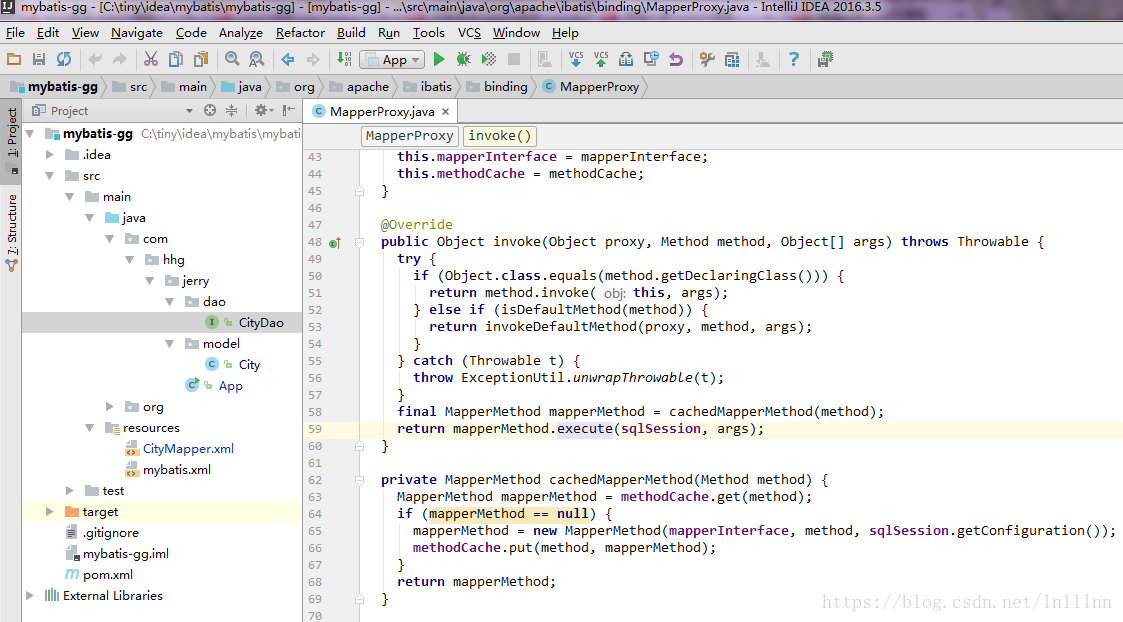Open the VCS menu

pyautogui.click(x=469, y=32)
